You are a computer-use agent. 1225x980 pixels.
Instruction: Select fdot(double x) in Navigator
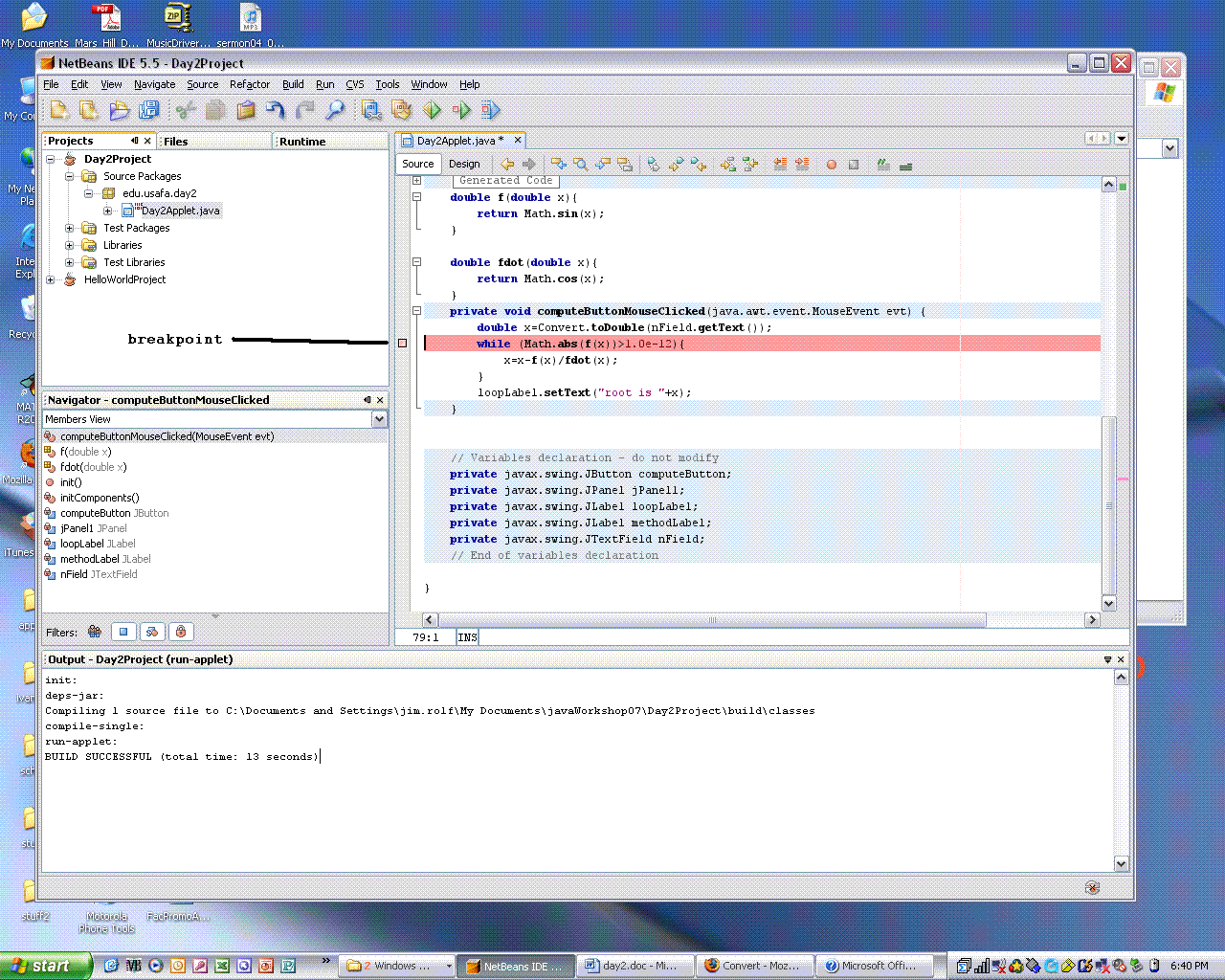[x=93, y=467]
